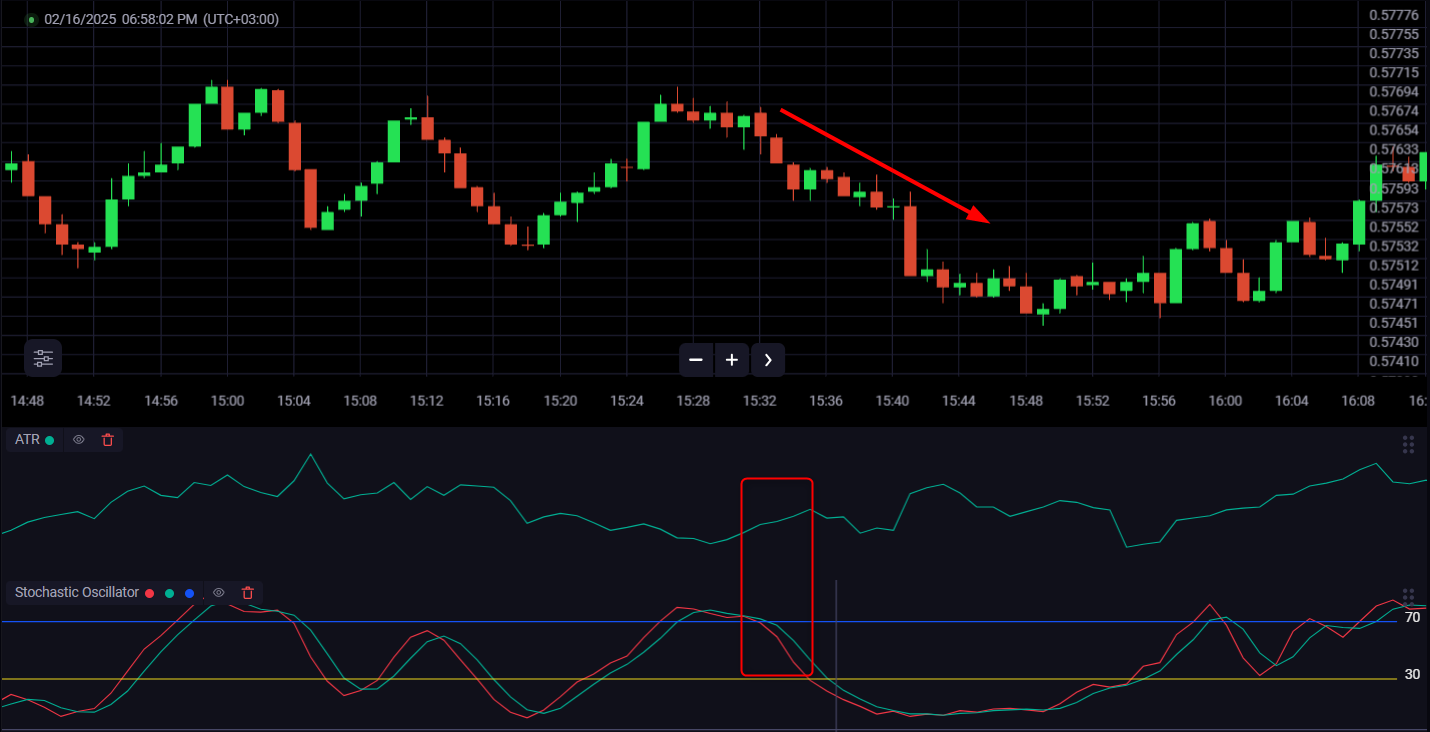The width and height of the screenshot is (1430, 732).
Task: Zoom in the chart with plus button
Action: (x=732, y=360)
